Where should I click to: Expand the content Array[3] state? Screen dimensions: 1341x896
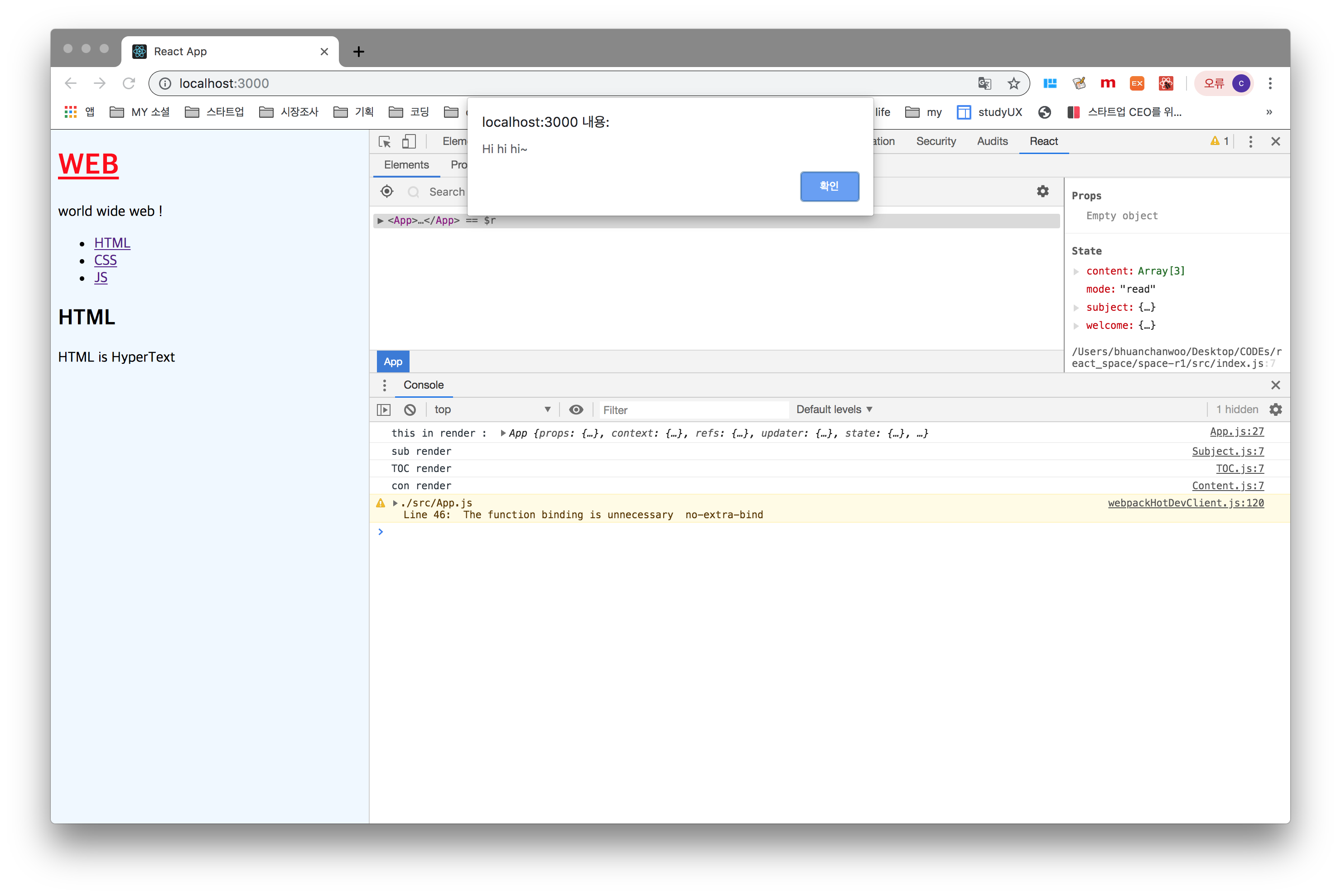pos(1076,271)
